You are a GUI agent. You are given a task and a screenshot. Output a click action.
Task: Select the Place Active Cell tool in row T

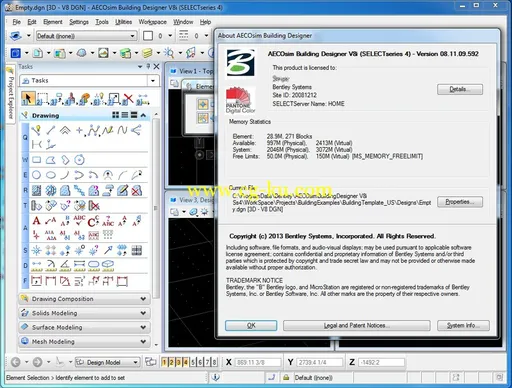coord(36,205)
